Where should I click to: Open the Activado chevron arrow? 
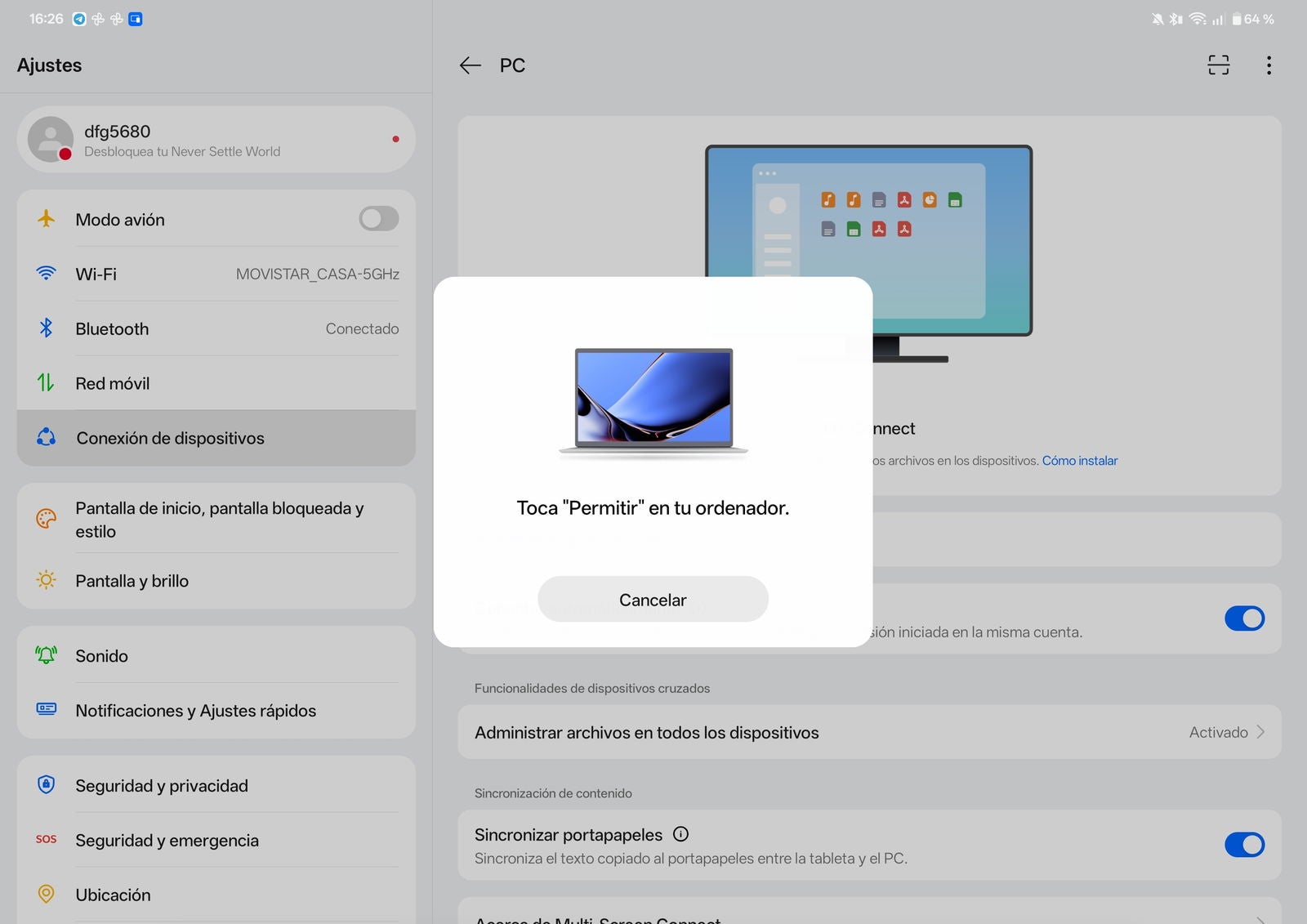tap(1260, 732)
